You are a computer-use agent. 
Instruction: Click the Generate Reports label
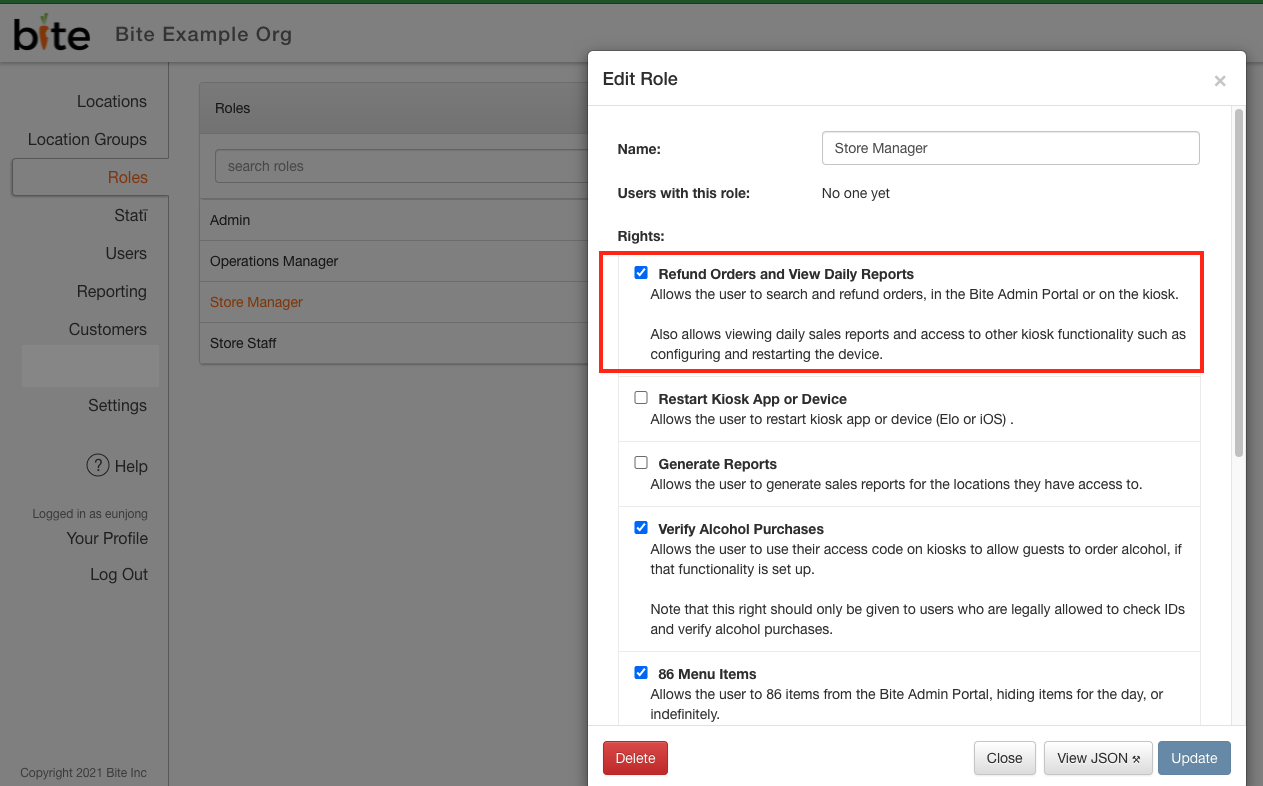click(x=717, y=464)
